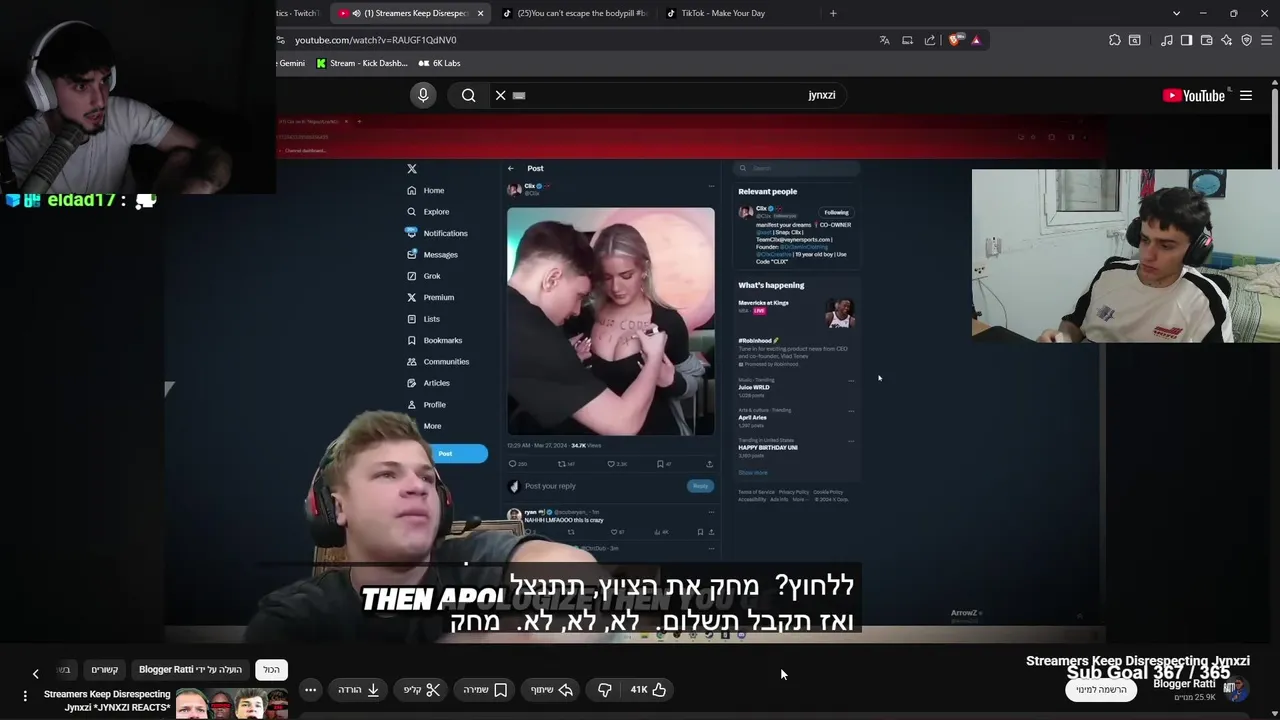Click Explore in the video's X sidebar
The height and width of the screenshot is (720, 1280).
click(428, 212)
